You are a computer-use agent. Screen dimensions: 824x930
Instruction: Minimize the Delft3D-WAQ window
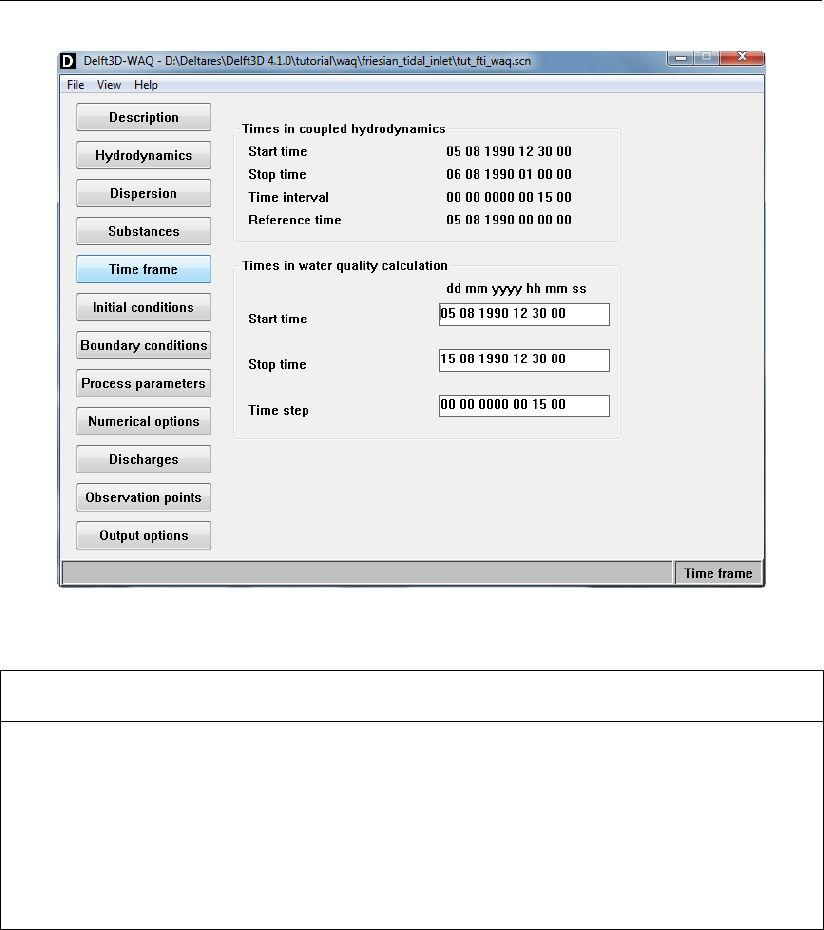(681, 58)
